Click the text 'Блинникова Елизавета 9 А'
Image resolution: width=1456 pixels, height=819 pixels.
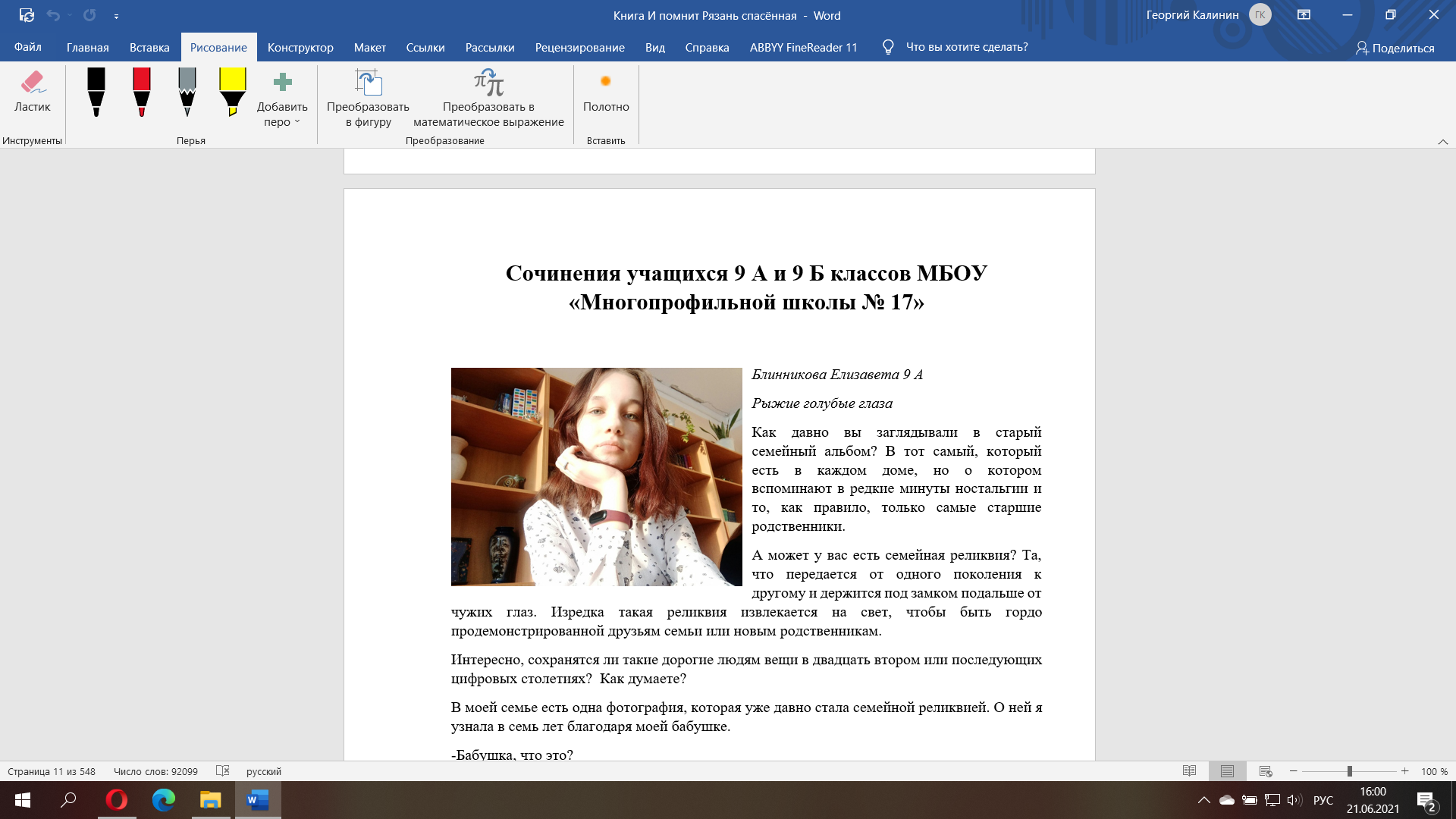pos(837,375)
